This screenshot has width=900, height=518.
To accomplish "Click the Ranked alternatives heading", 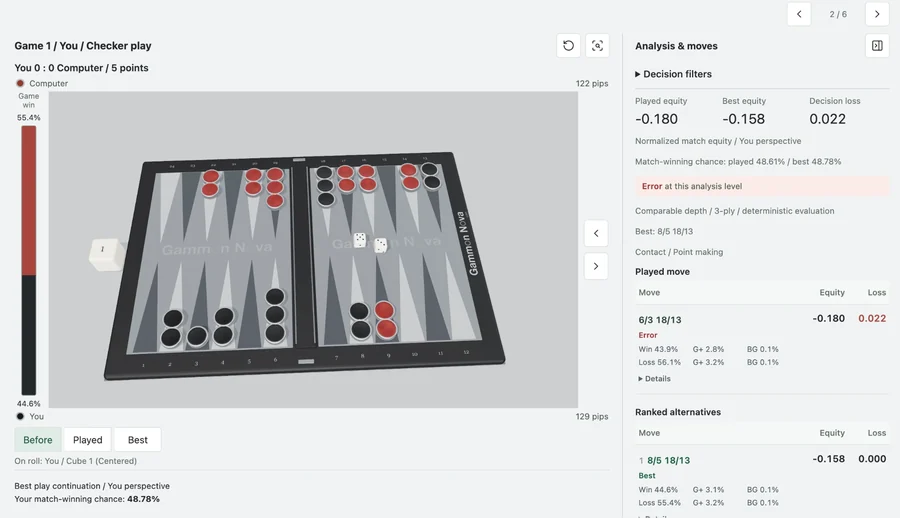I will (x=678, y=412).
